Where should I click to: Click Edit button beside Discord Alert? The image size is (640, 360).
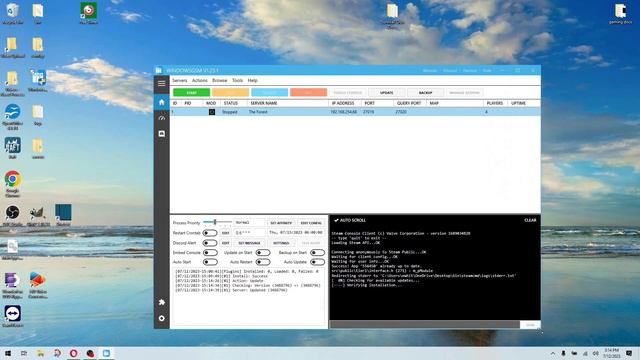pos(225,243)
